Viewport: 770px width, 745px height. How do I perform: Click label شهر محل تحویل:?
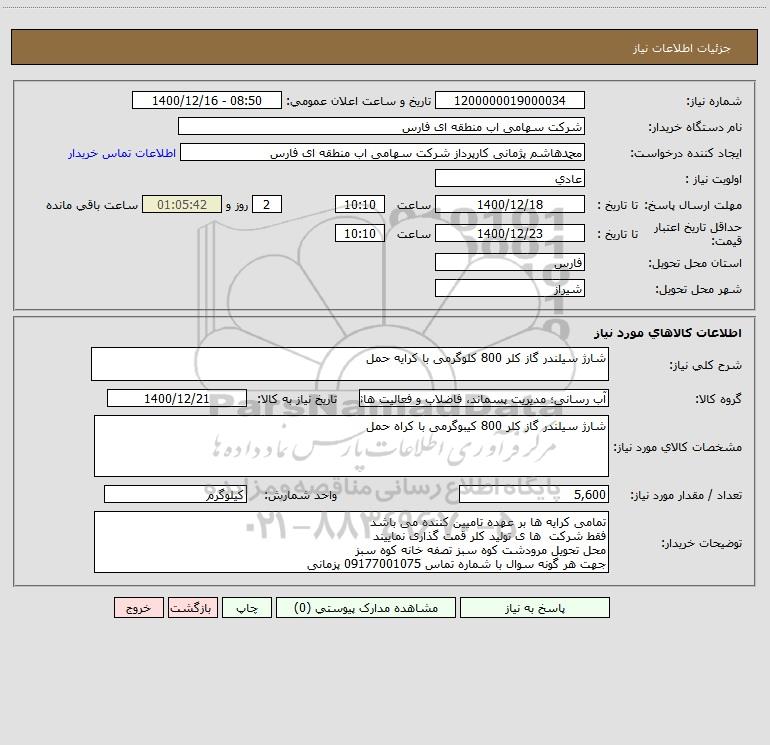click(x=699, y=289)
